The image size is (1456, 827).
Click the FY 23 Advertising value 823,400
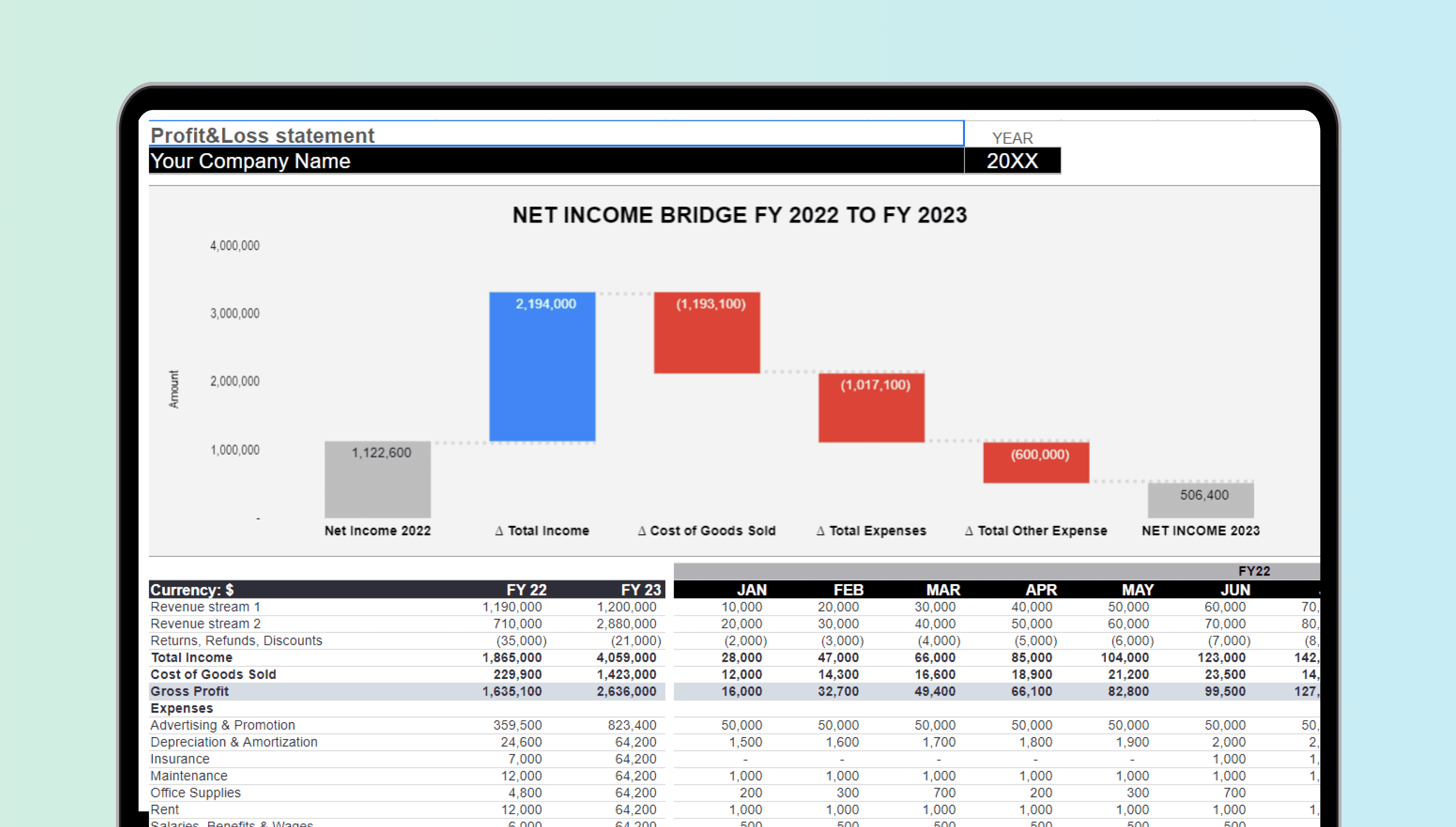point(632,725)
